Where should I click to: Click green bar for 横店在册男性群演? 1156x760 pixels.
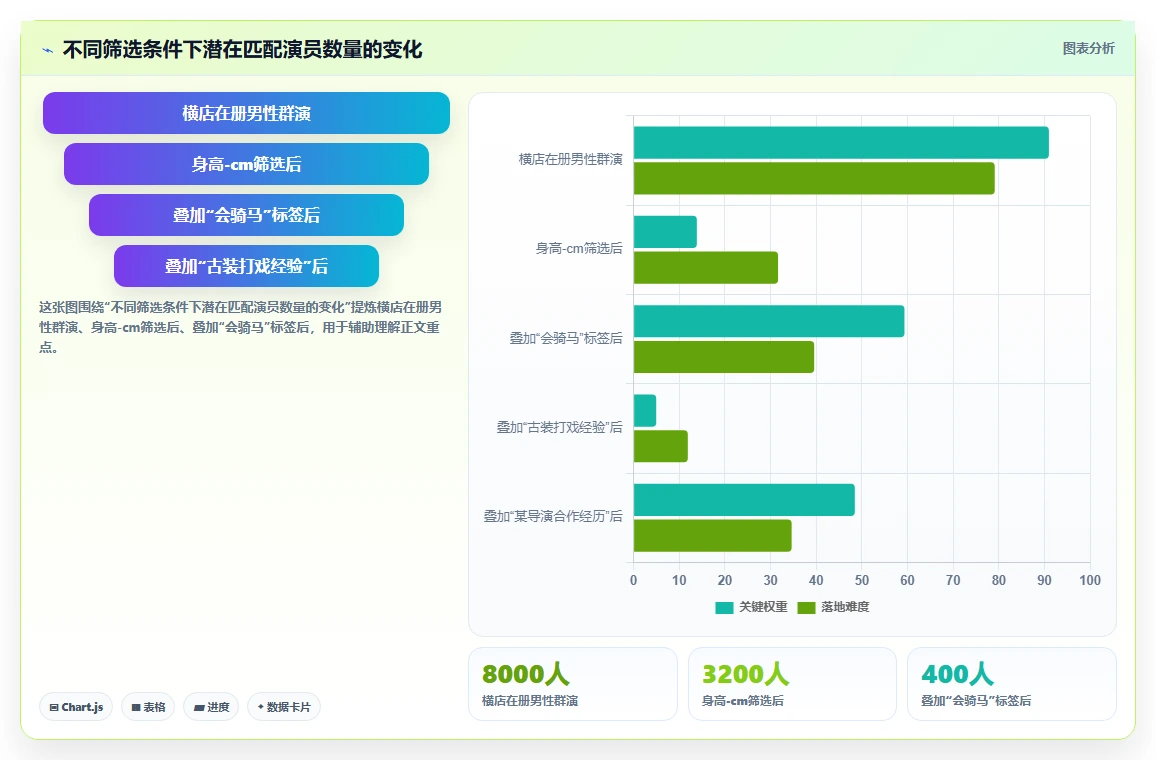coord(814,178)
